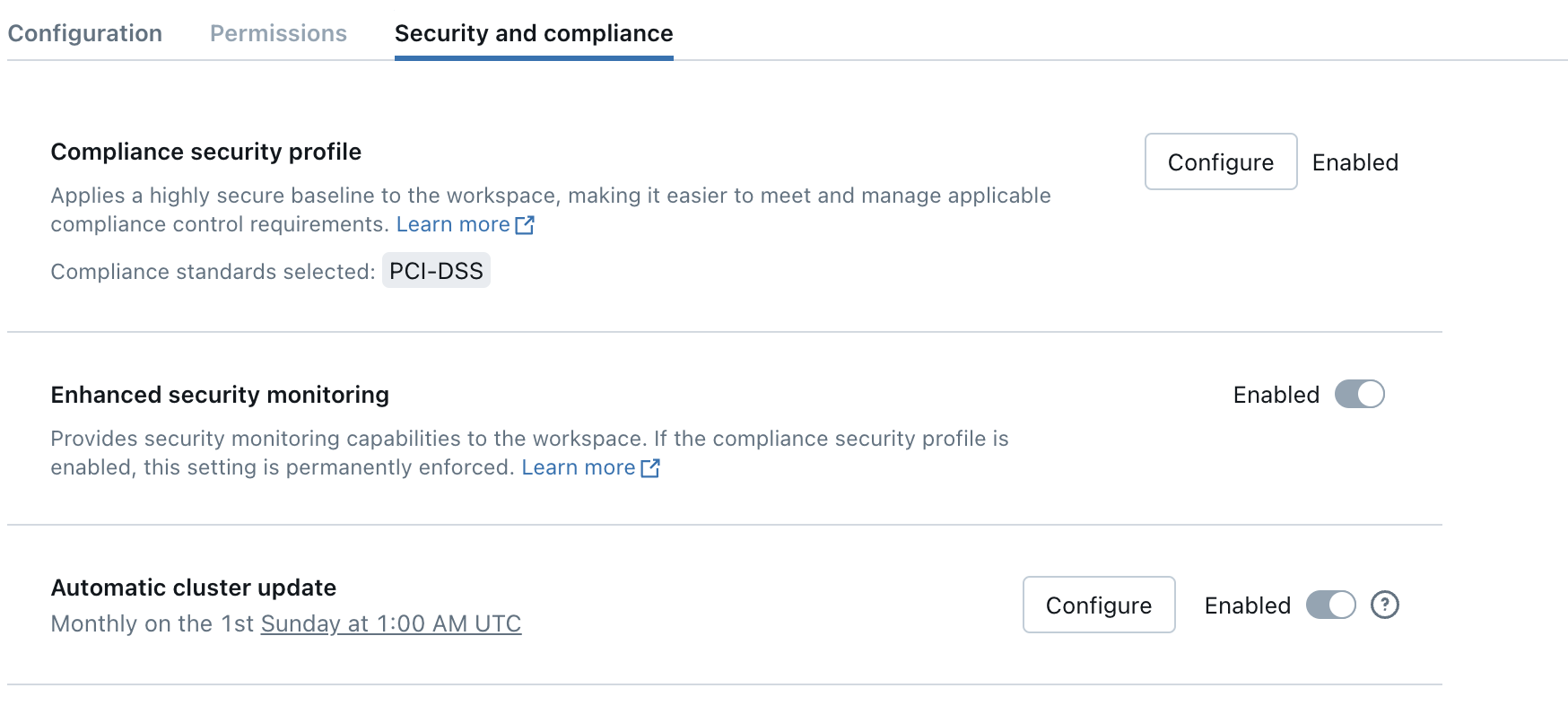Click Enabled status beside compliance Configure button
This screenshot has width=1568, height=723.
[1355, 162]
